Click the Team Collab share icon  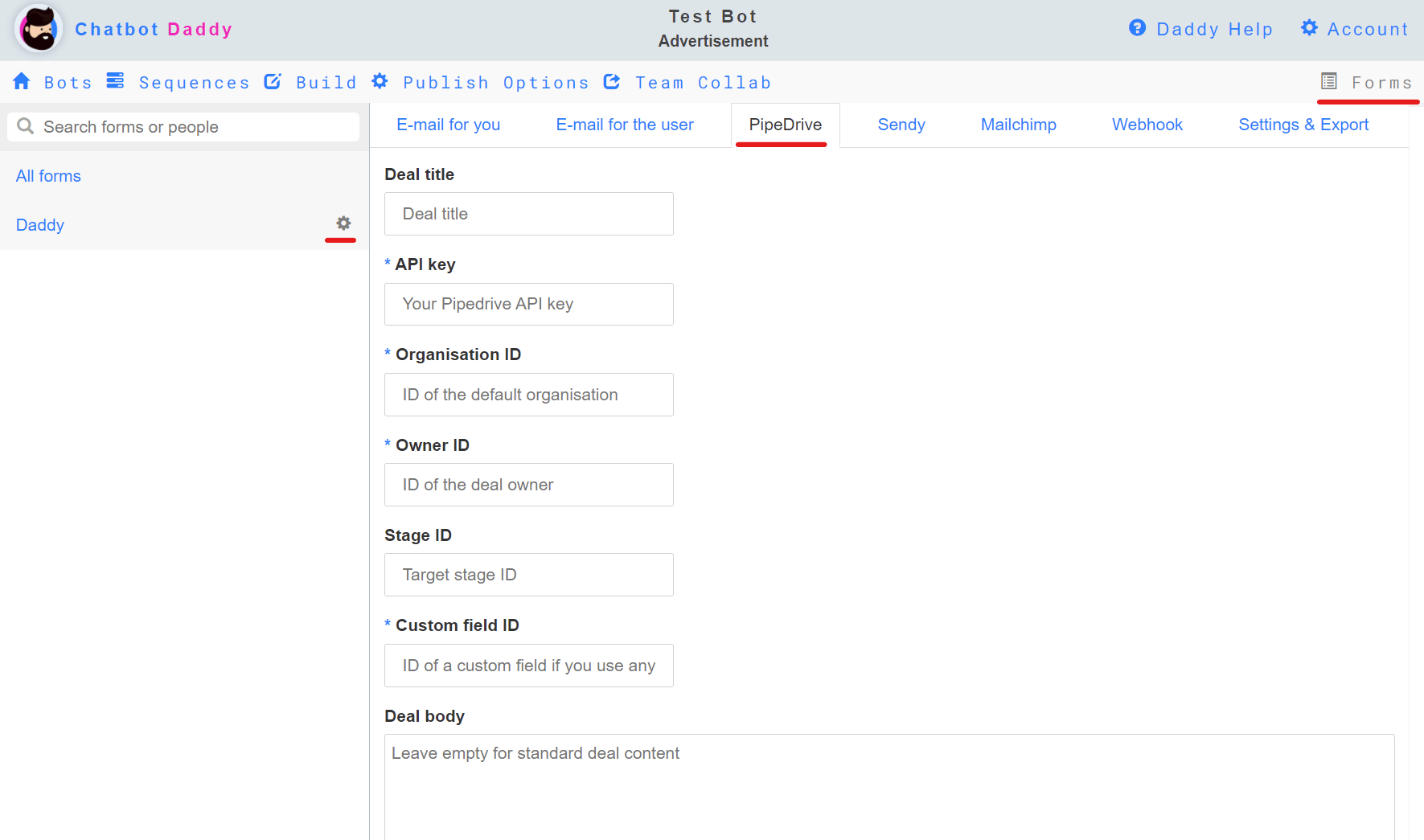pyautogui.click(x=612, y=81)
